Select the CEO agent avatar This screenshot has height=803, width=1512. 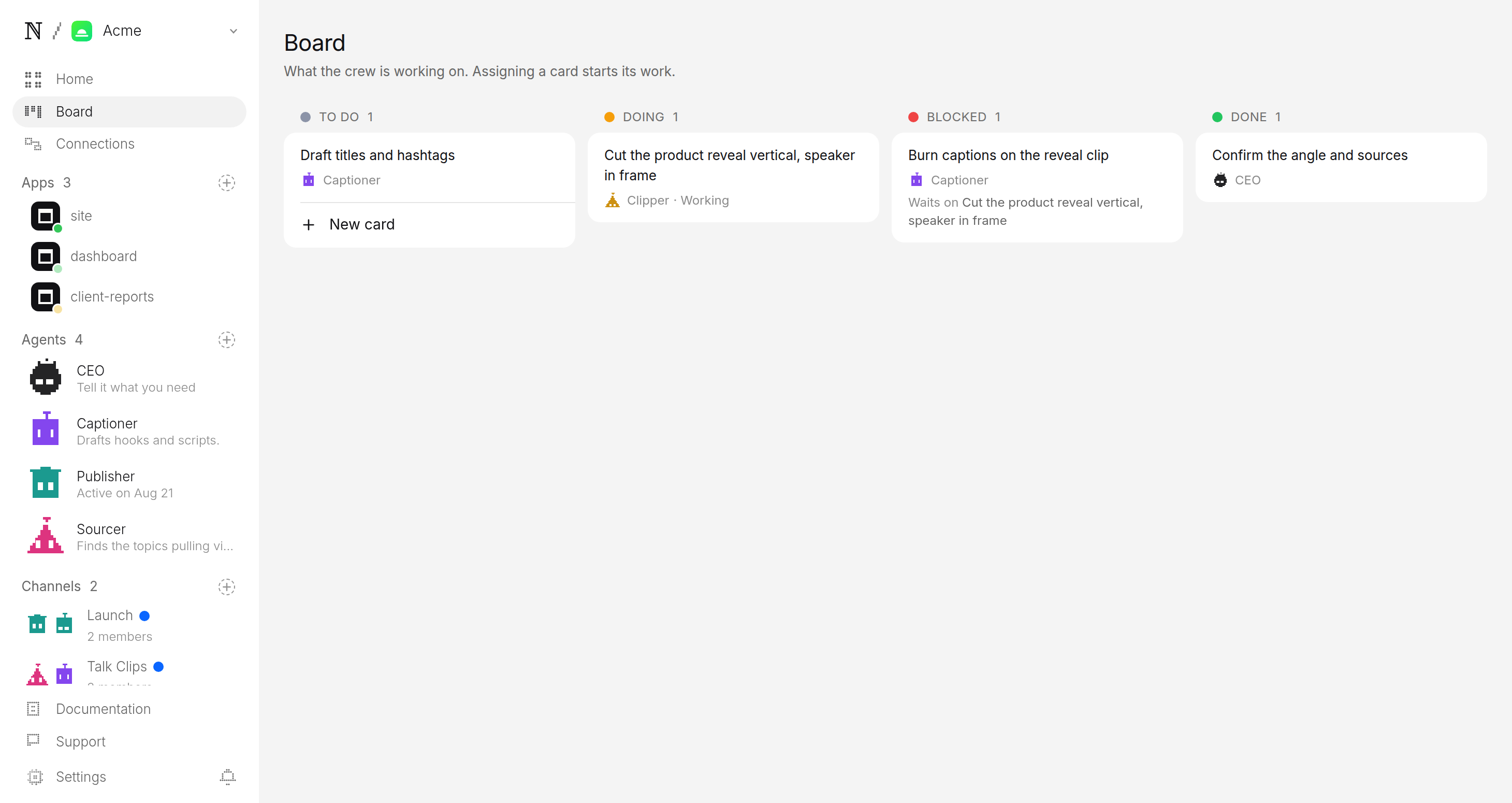click(45, 377)
